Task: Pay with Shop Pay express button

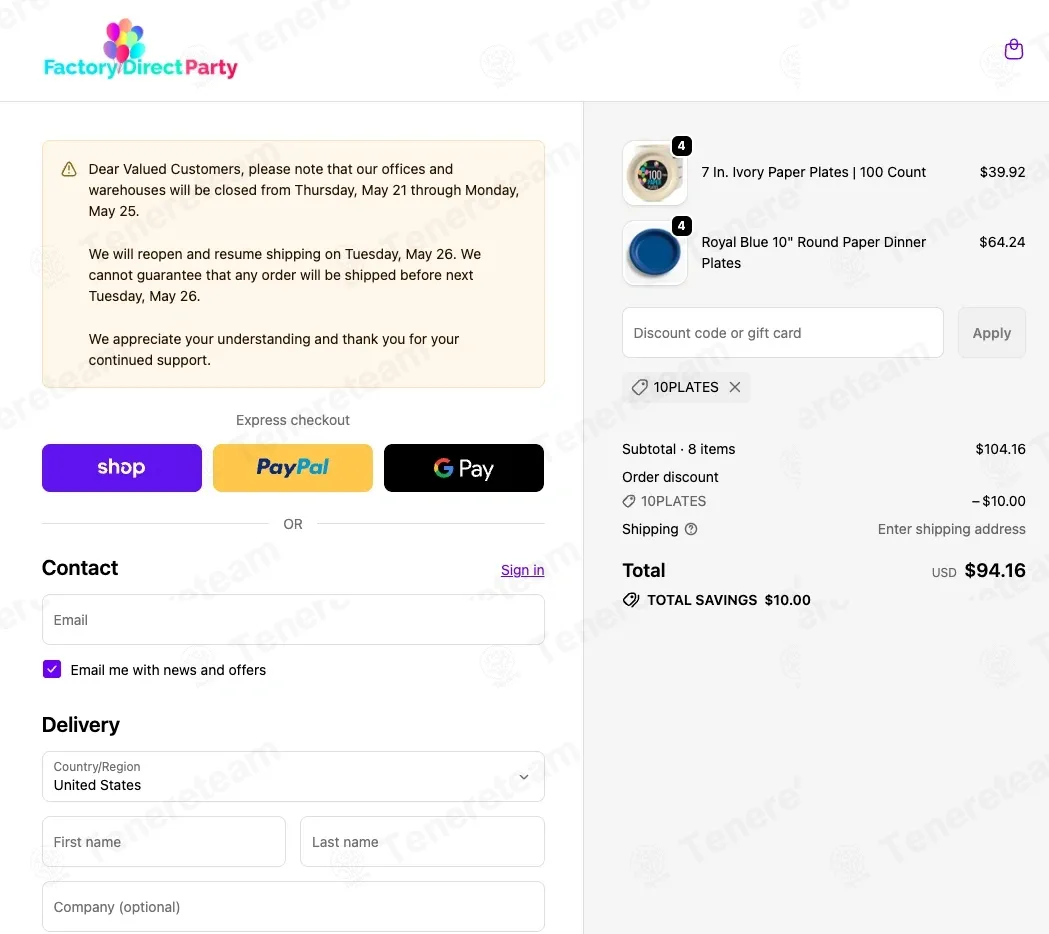Action: click(x=122, y=468)
